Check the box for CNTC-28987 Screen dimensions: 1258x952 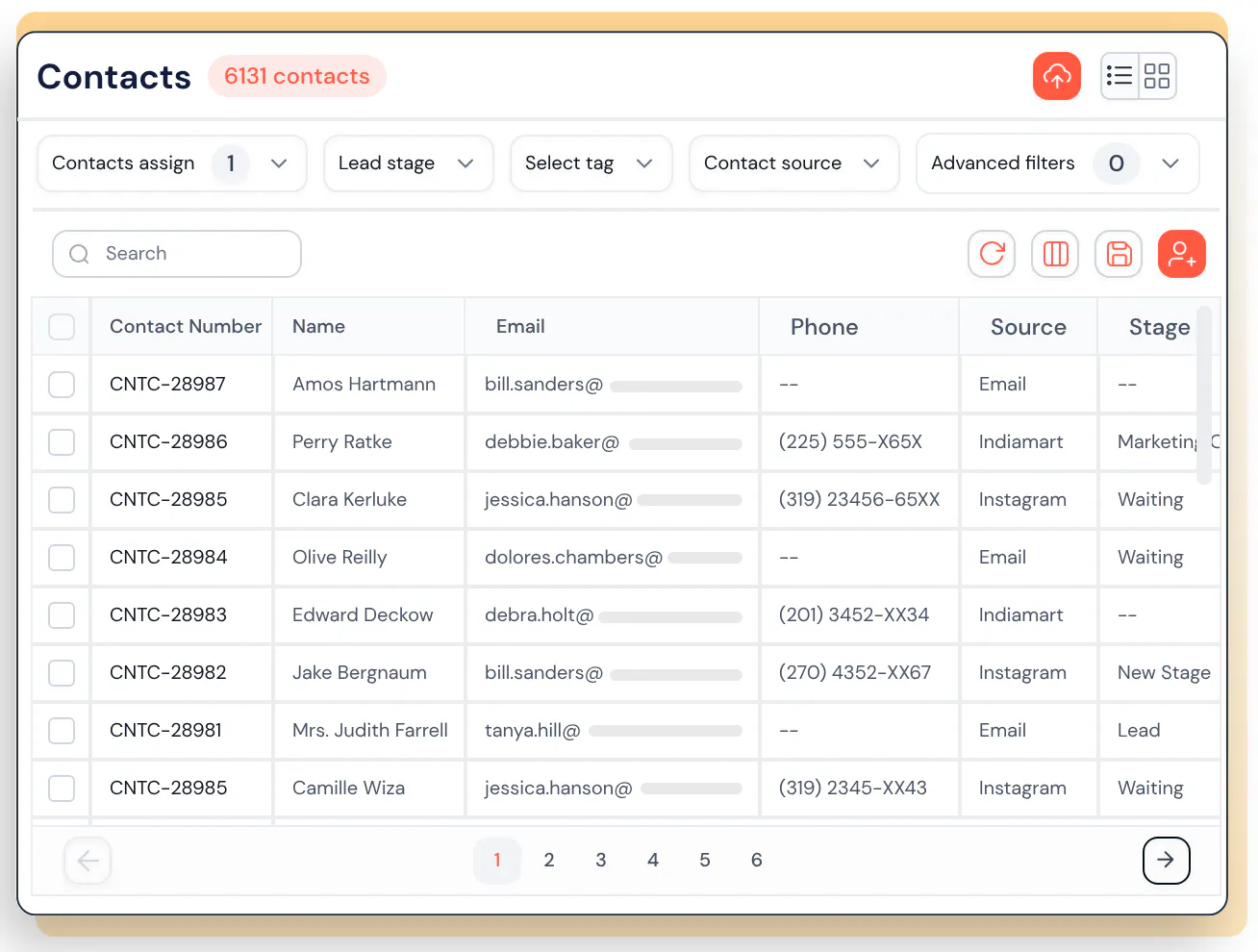[x=62, y=385]
